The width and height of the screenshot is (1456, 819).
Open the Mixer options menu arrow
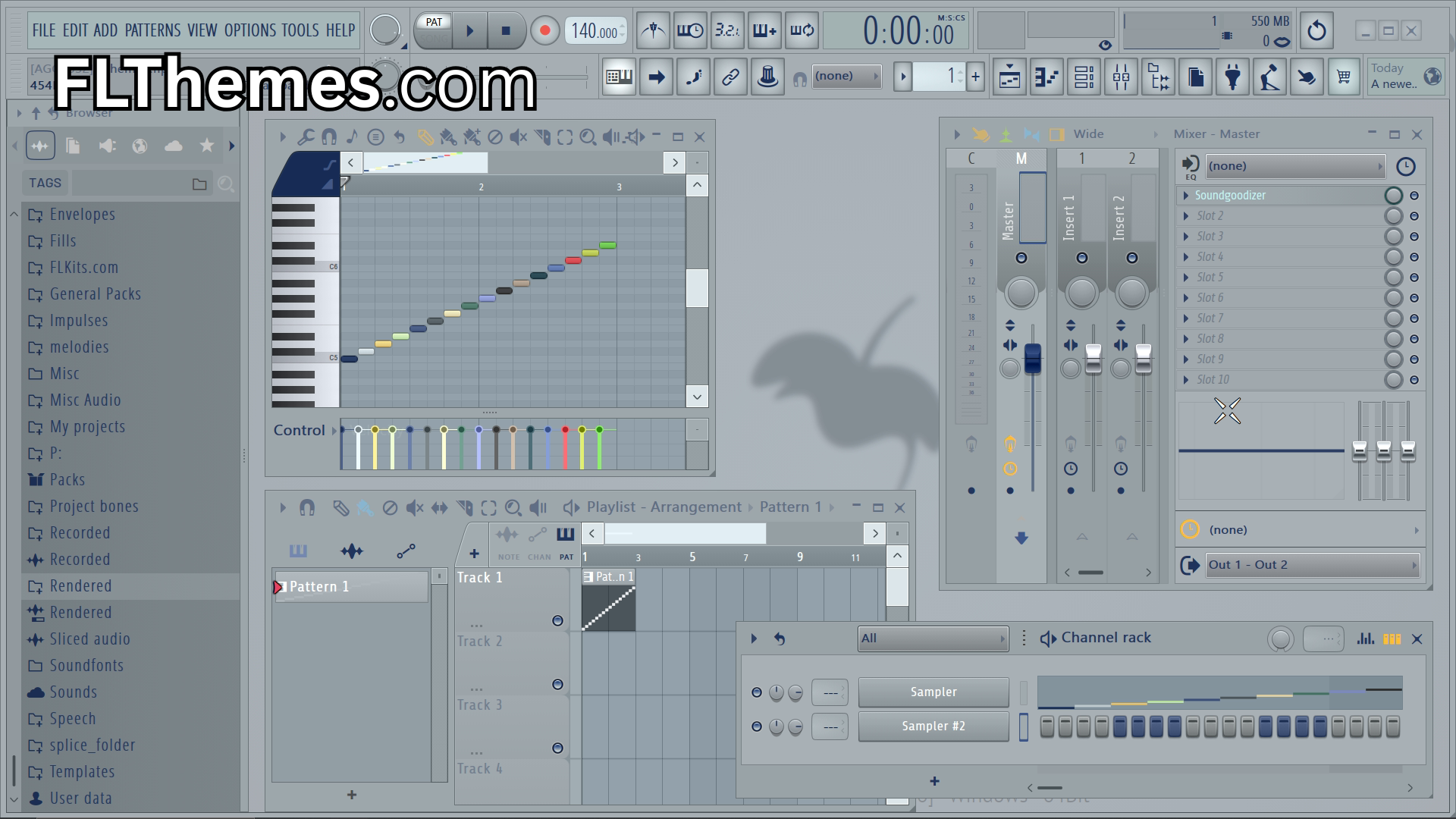pyautogui.click(x=957, y=135)
